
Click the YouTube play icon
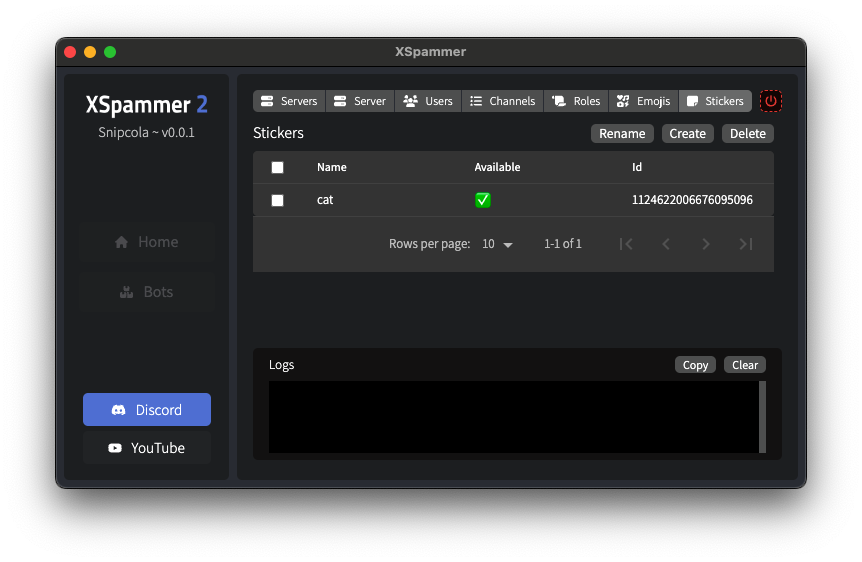click(x=115, y=448)
